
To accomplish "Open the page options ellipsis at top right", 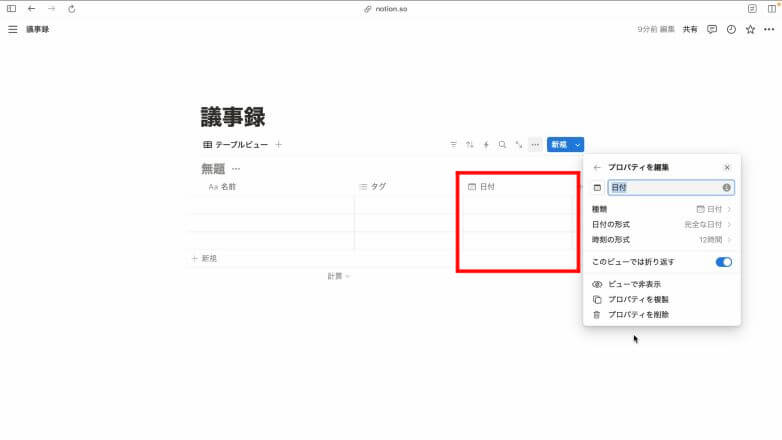I will [x=769, y=29].
